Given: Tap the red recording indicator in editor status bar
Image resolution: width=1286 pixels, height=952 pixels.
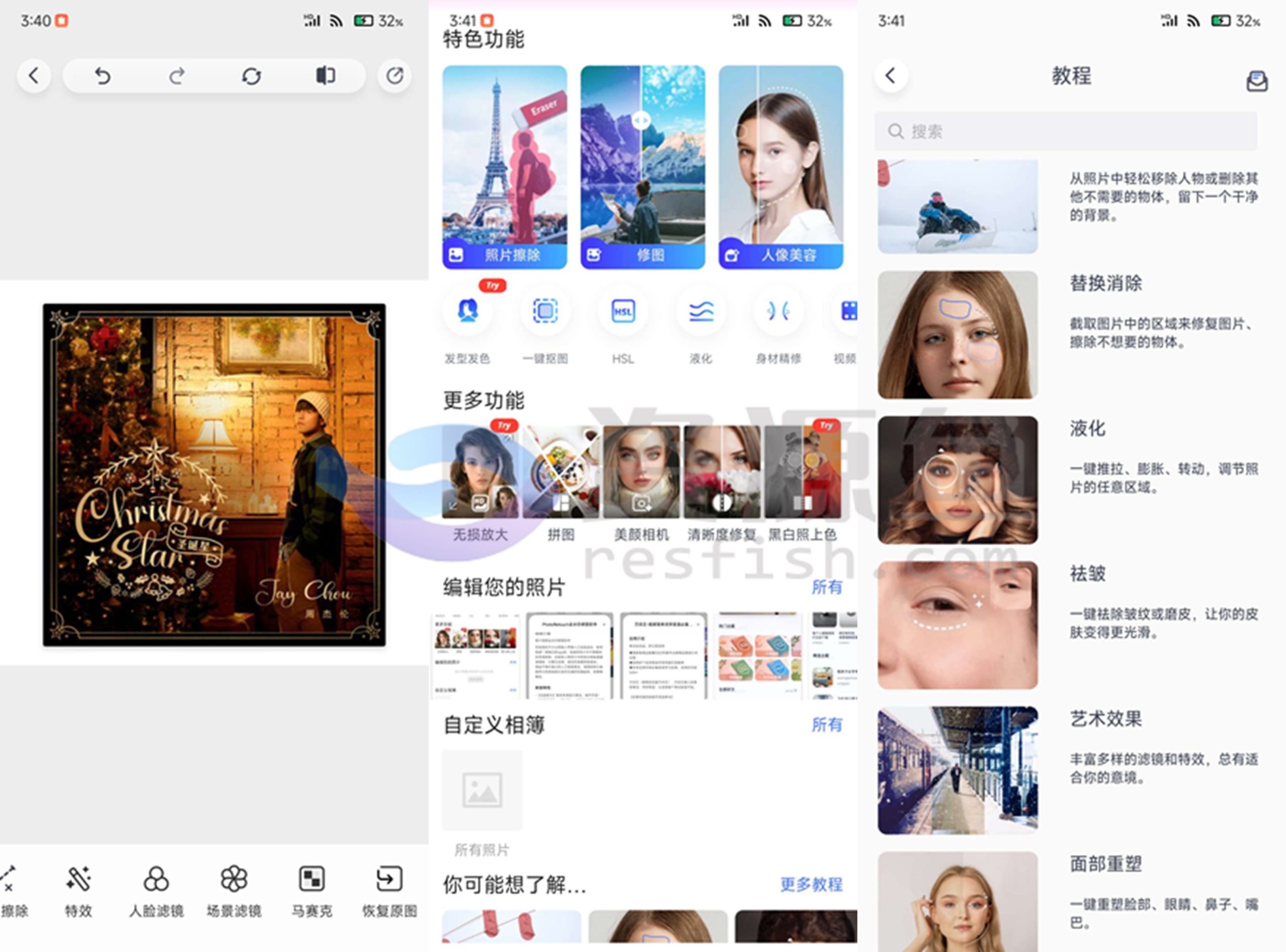Looking at the screenshot, I should [62, 21].
